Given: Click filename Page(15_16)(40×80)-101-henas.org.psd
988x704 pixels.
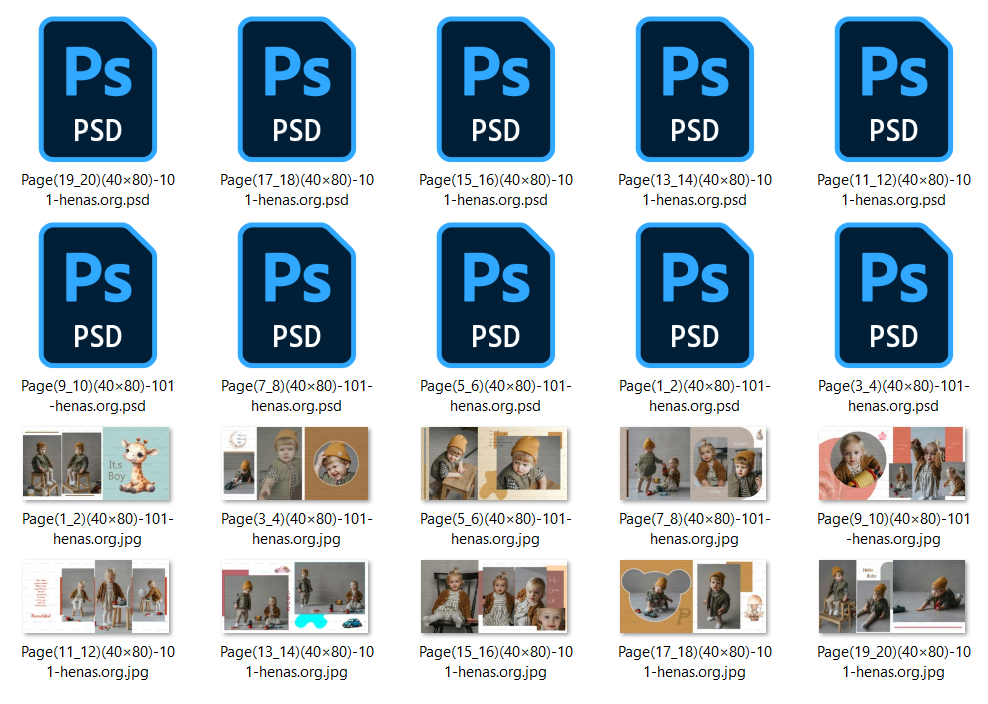Looking at the screenshot, I should click(496, 190).
